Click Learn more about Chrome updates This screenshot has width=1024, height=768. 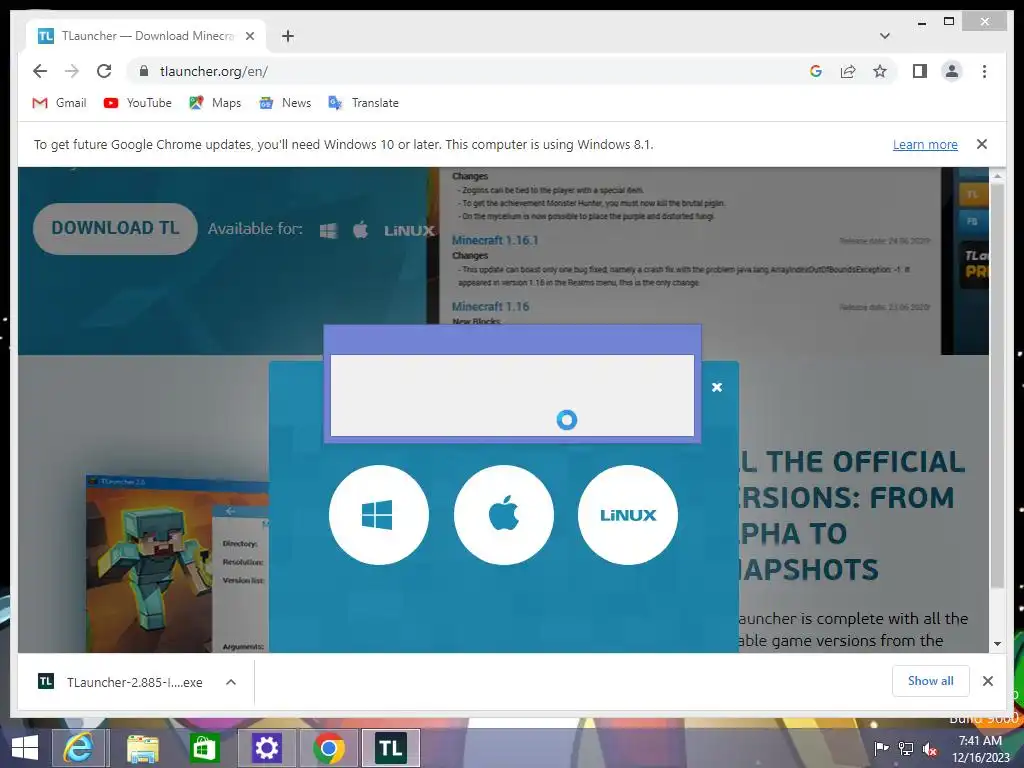(x=925, y=144)
